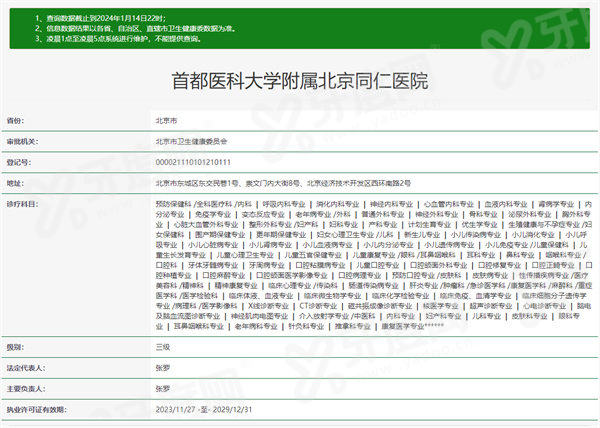Viewport: 600px width, 428px height.
Task: Select the province value 北京市
Action: (166, 121)
